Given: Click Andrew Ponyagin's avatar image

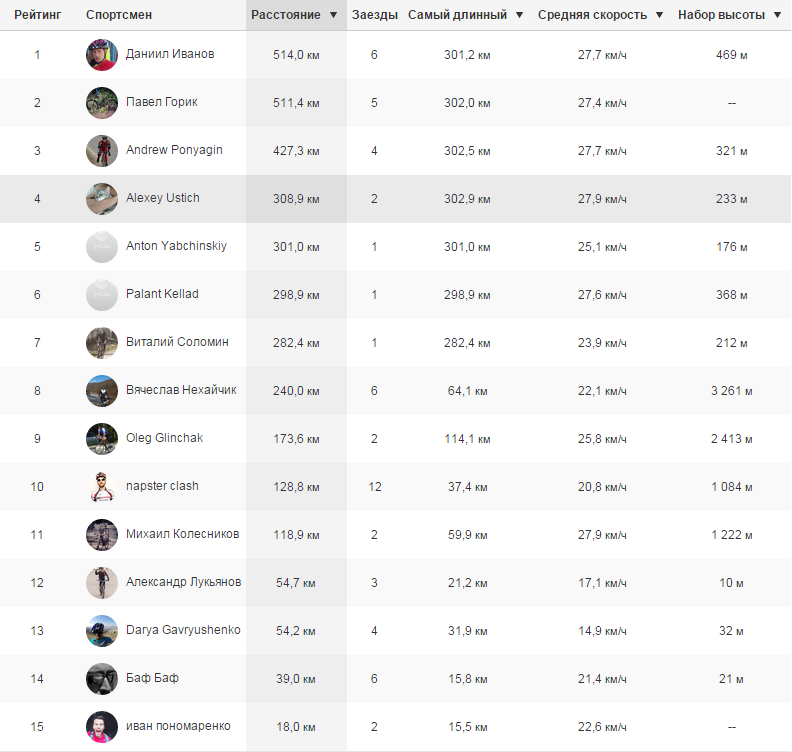Looking at the screenshot, I should (x=102, y=151).
